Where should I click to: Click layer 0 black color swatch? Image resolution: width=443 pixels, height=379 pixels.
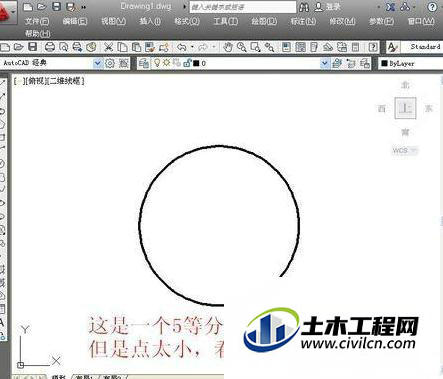tap(196, 63)
